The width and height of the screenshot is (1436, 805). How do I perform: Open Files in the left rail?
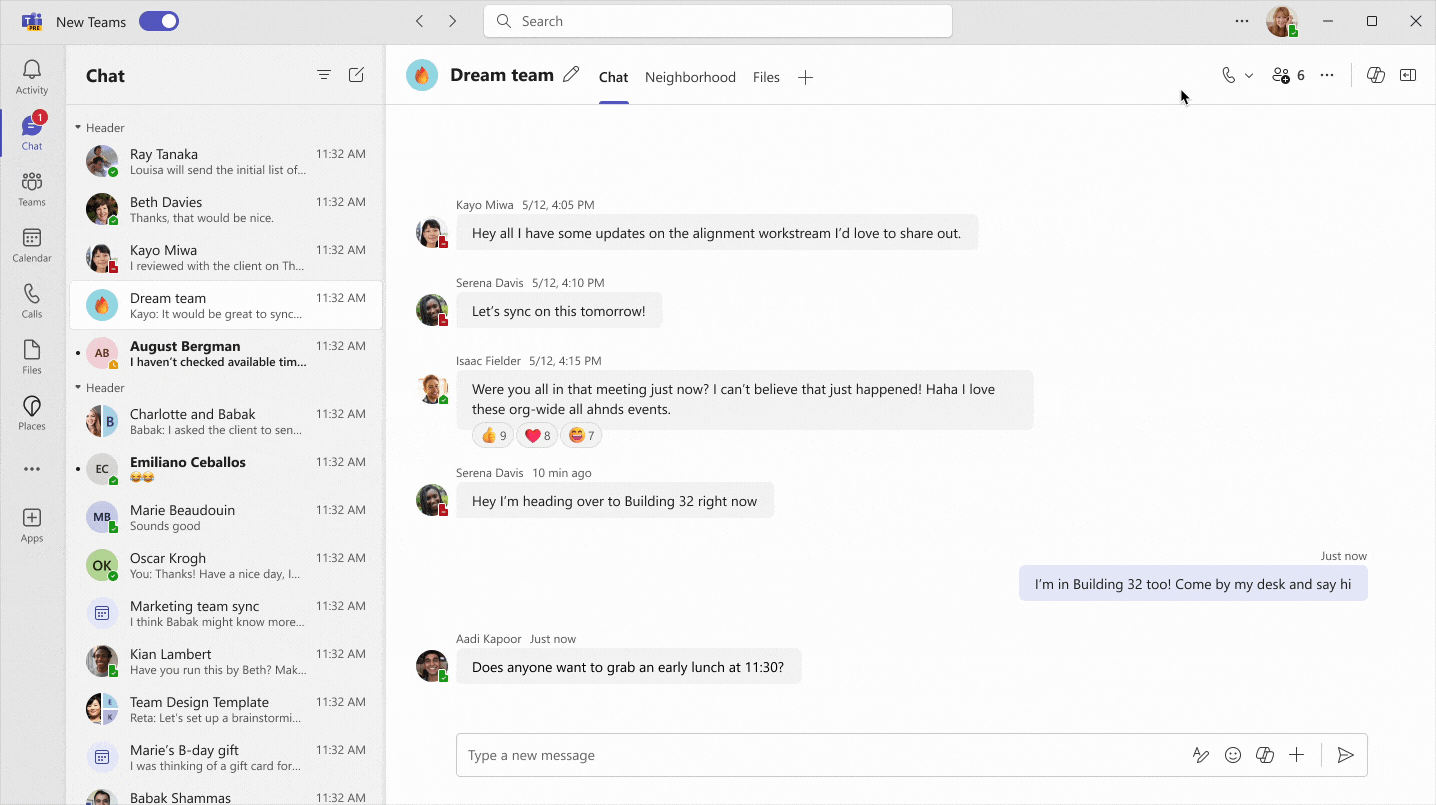[x=32, y=357]
